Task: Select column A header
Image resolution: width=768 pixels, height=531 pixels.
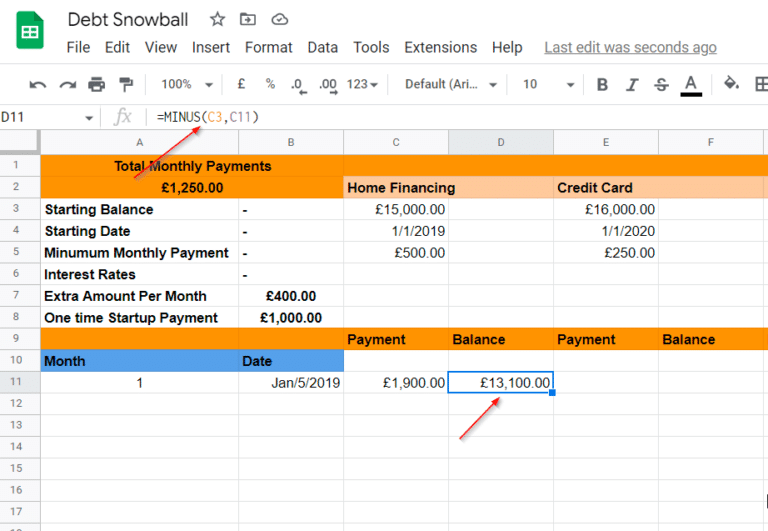Action: pos(140,143)
